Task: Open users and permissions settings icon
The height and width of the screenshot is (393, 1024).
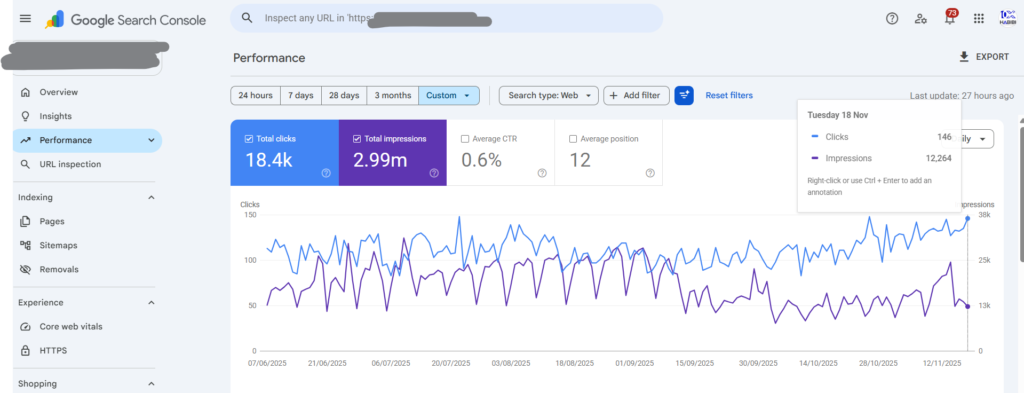Action: point(921,18)
